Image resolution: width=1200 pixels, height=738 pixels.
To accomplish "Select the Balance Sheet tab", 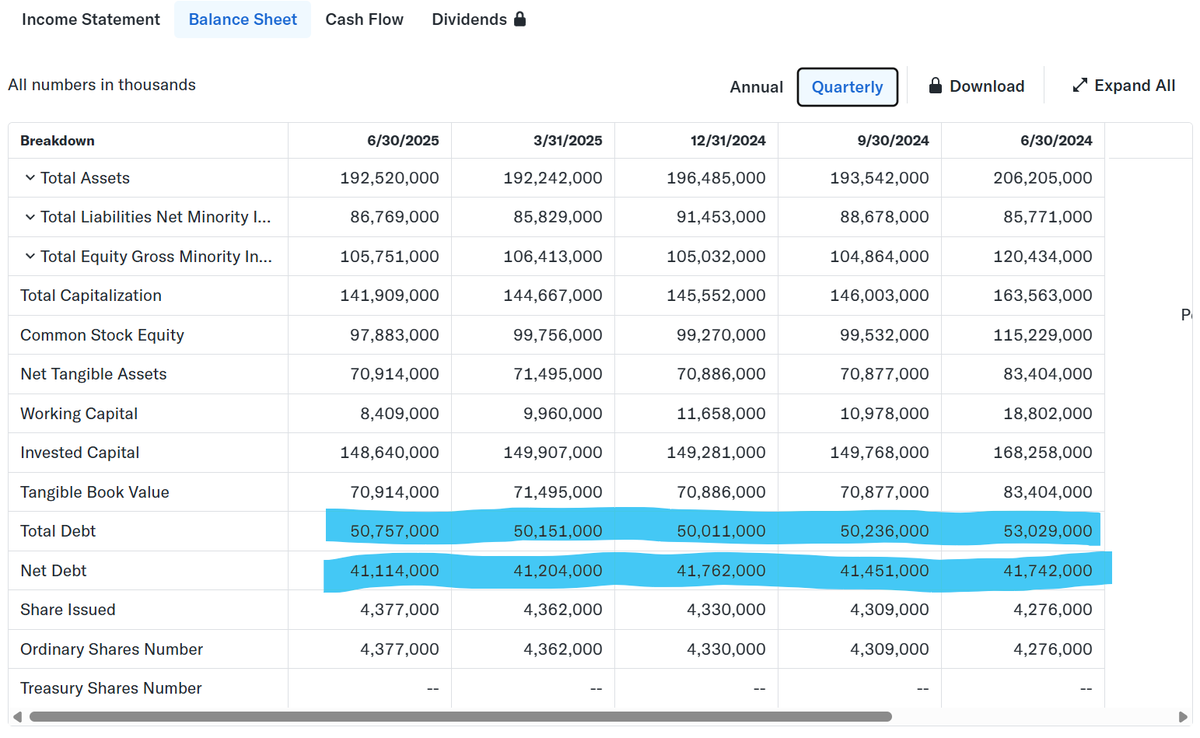I will click(243, 19).
